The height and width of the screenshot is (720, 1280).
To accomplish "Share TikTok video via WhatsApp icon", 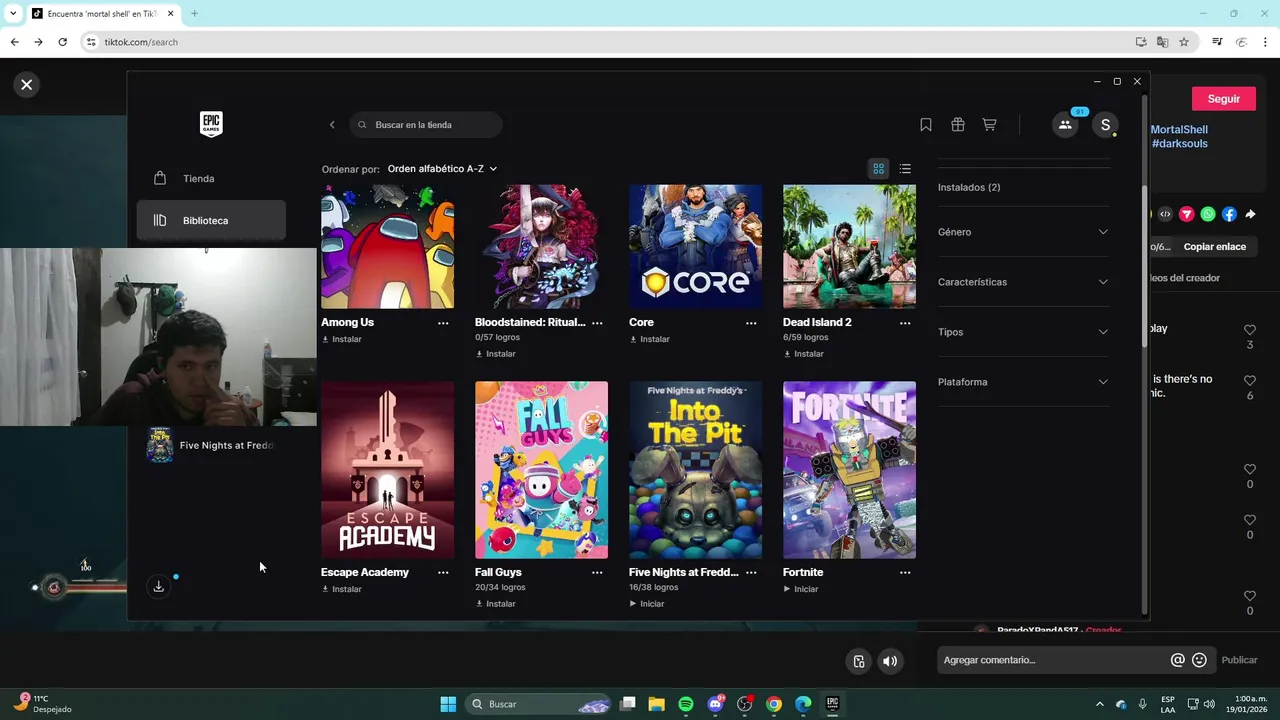I will [x=1208, y=214].
